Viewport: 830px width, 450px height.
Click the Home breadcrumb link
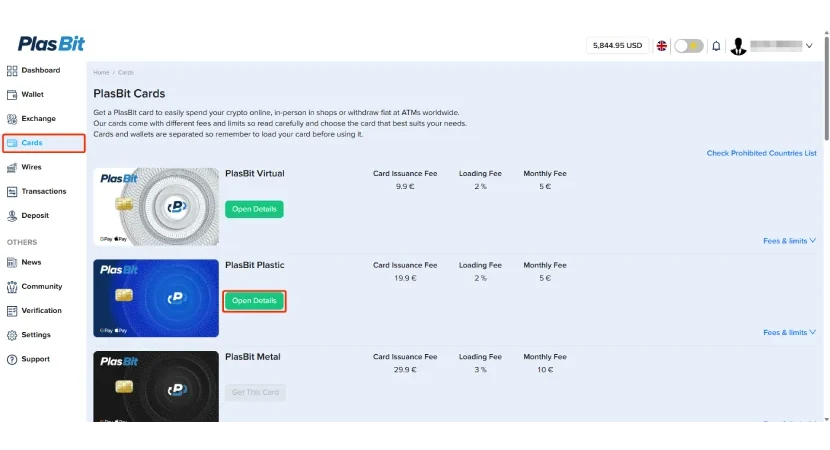coord(101,73)
